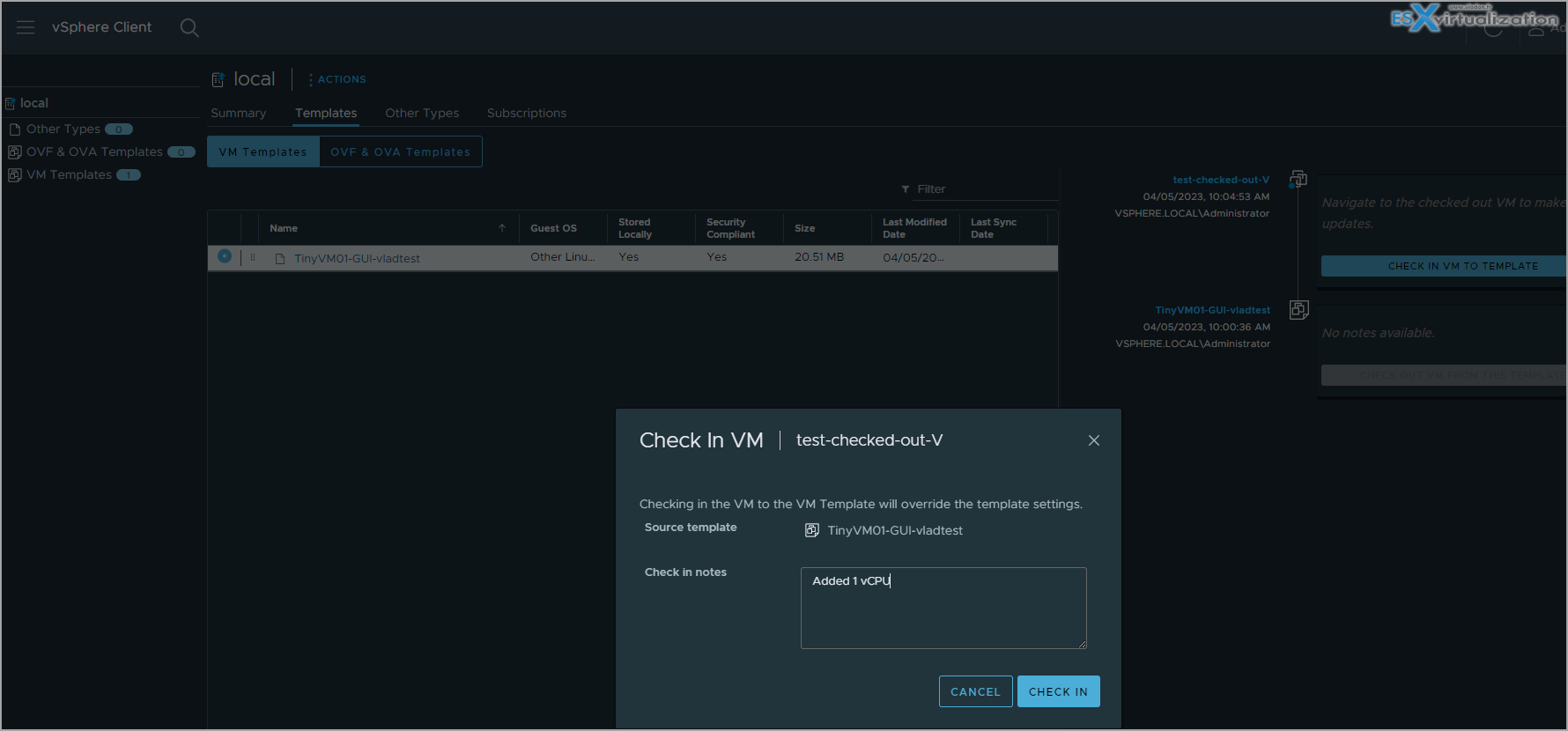This screenshot has height=731, width=1568.
Task: Click Check out VM from this template button
Action: pyautogui.click(x=1444, y=375)
